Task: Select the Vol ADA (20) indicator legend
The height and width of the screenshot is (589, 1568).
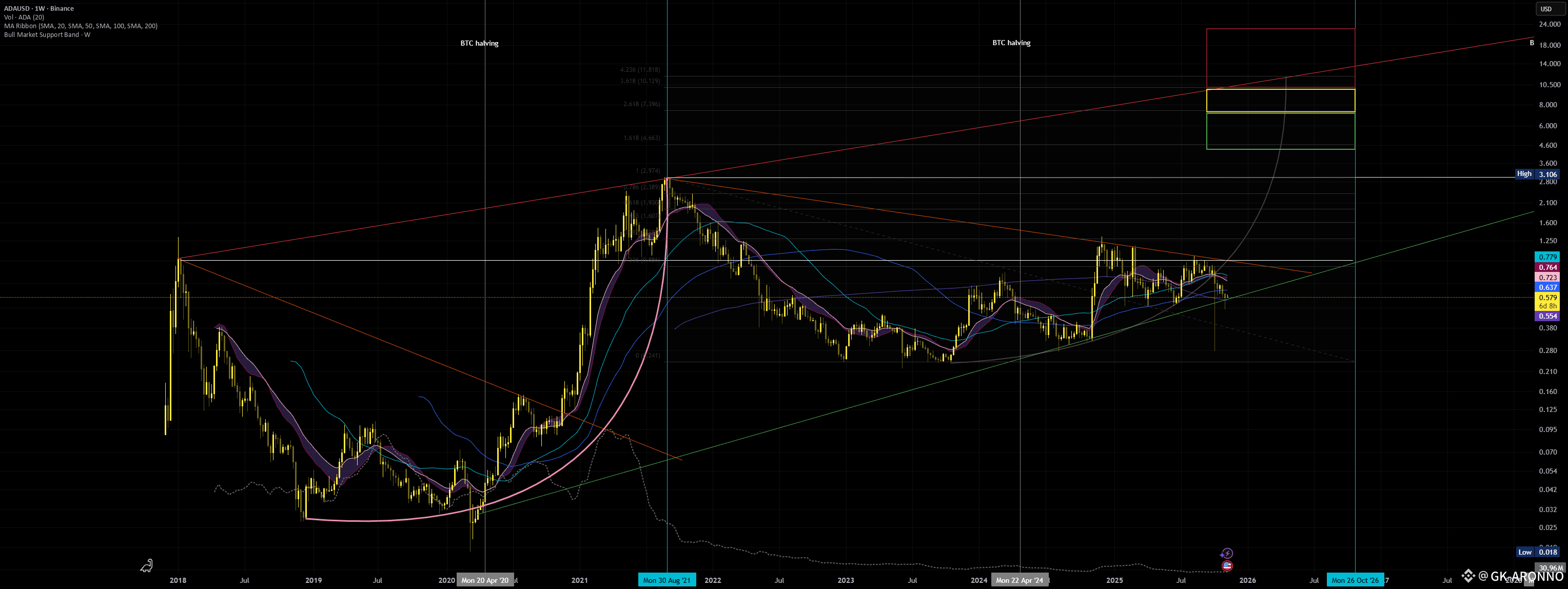Action: click(24, 17)
